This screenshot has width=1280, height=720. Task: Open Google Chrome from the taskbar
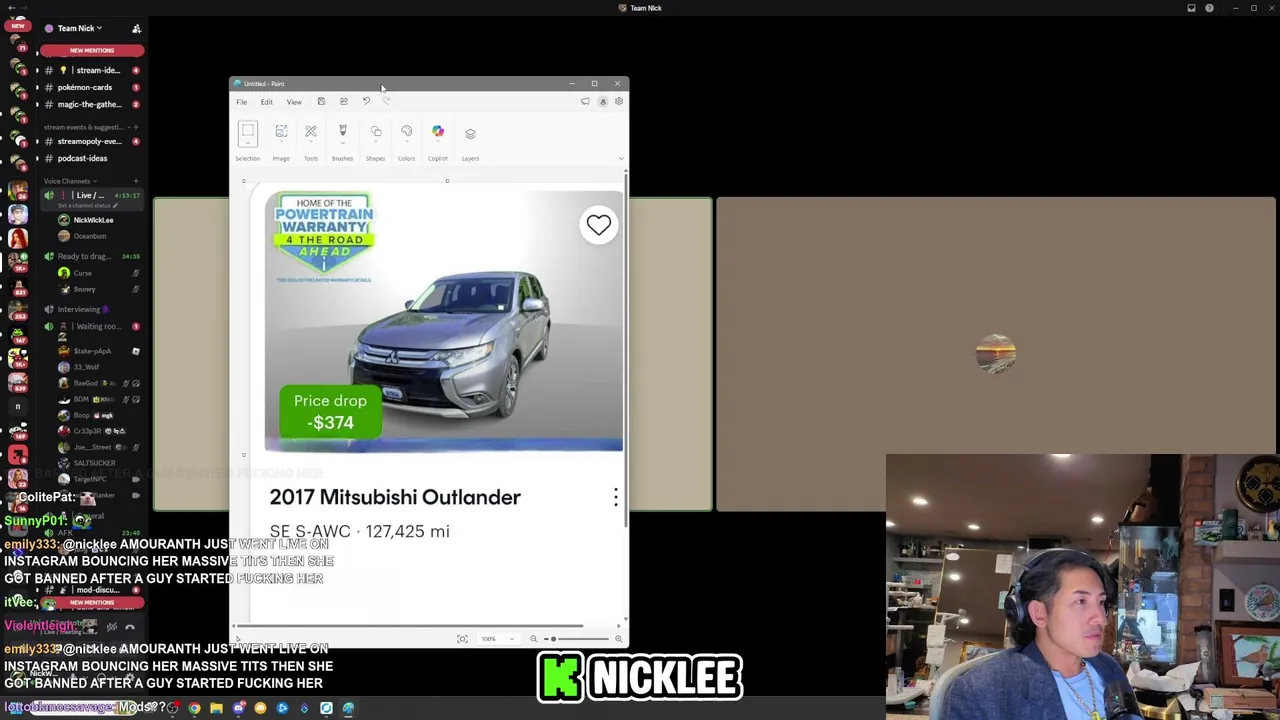(194, 708)
